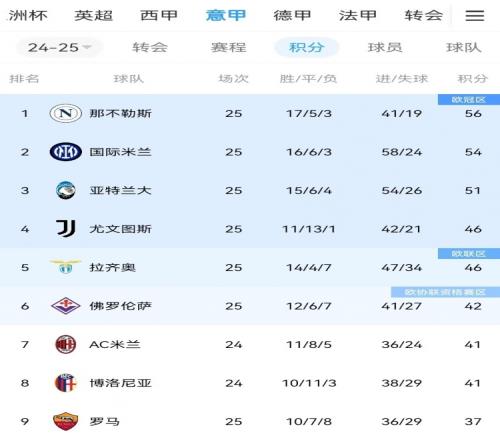Click the 欧冠区 zone badge
500x440 pixels.
coord(469,99)
